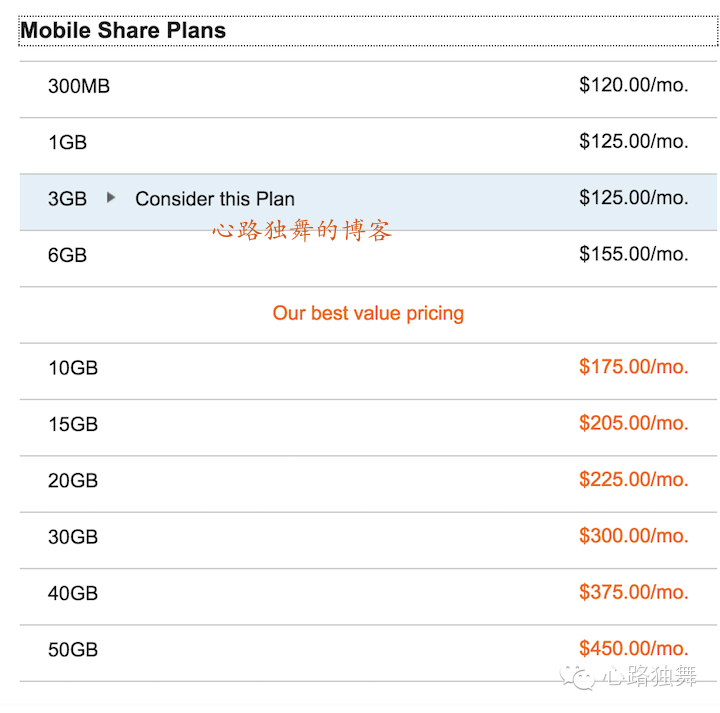
Task: Pick the 6GB plan row
Action: click(x=368, y=259)
